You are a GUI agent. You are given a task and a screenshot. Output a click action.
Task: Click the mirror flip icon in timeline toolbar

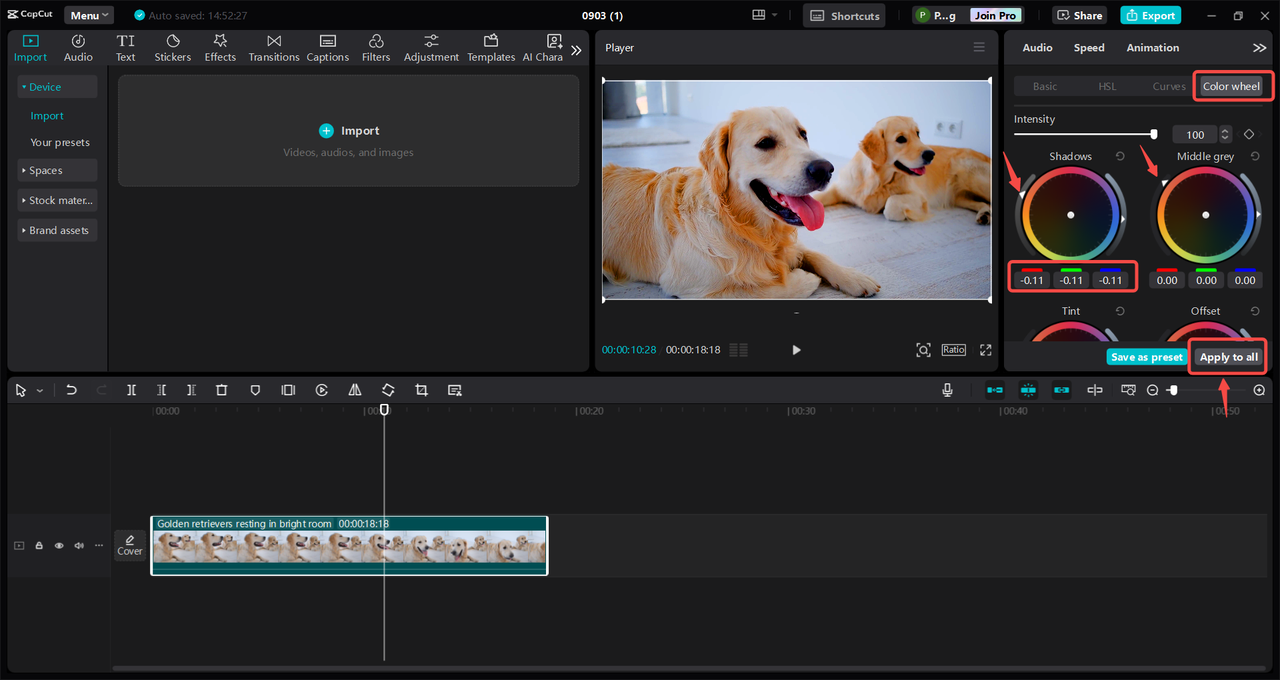[x=355, y=390]
